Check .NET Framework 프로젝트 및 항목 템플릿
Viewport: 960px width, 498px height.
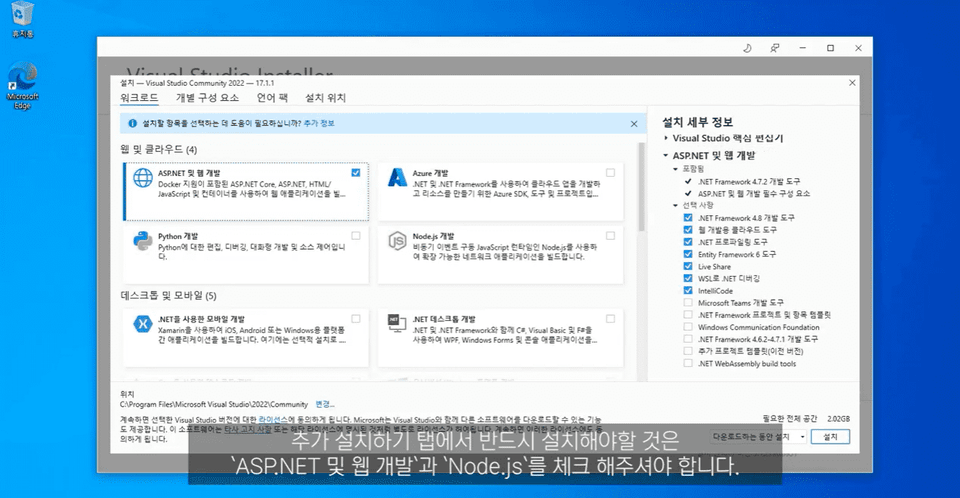(x=688, y=315)
